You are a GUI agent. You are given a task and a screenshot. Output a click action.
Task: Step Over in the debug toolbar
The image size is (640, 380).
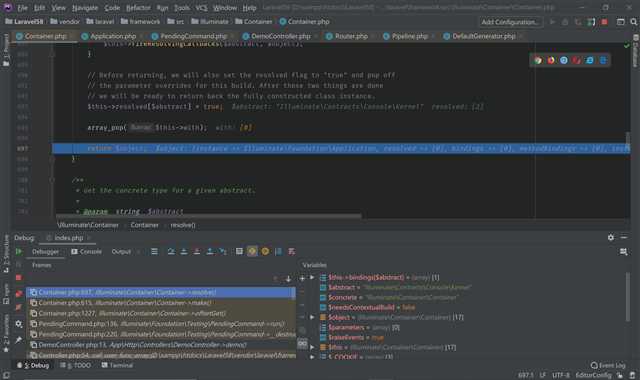click(171, 251)
